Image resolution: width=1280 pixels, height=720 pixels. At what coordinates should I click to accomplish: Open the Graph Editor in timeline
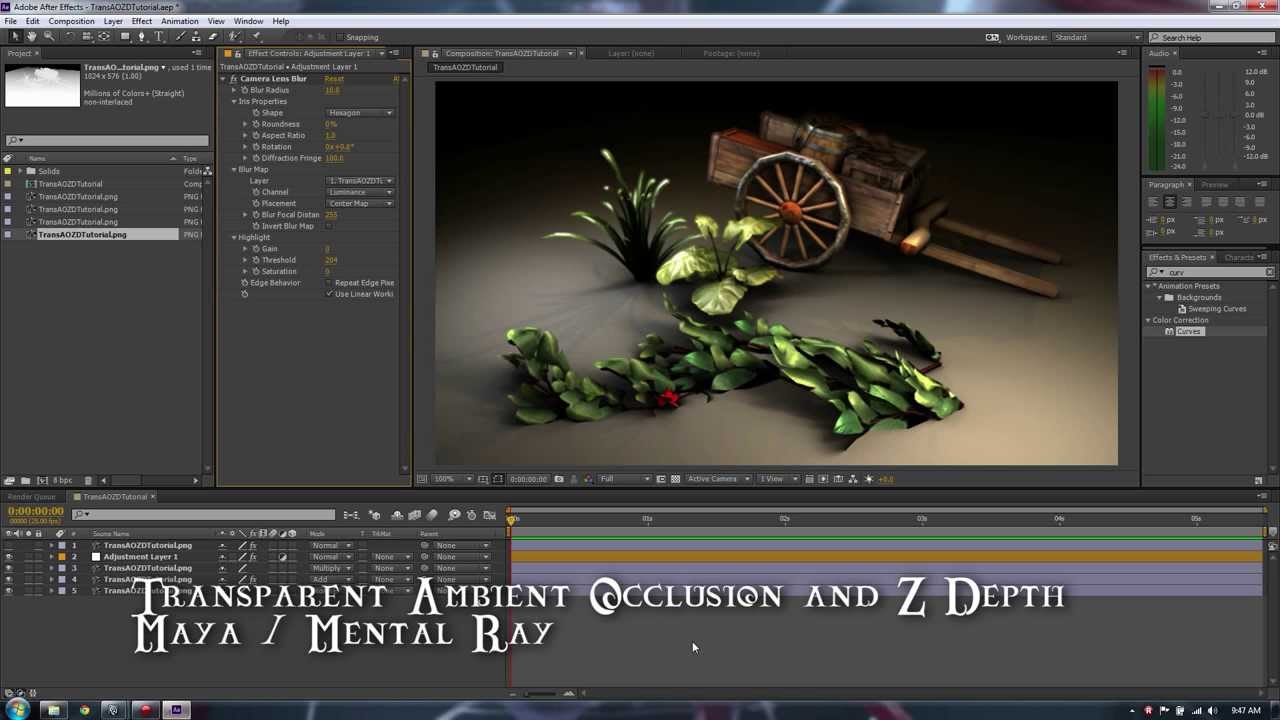tap(490, 515)
